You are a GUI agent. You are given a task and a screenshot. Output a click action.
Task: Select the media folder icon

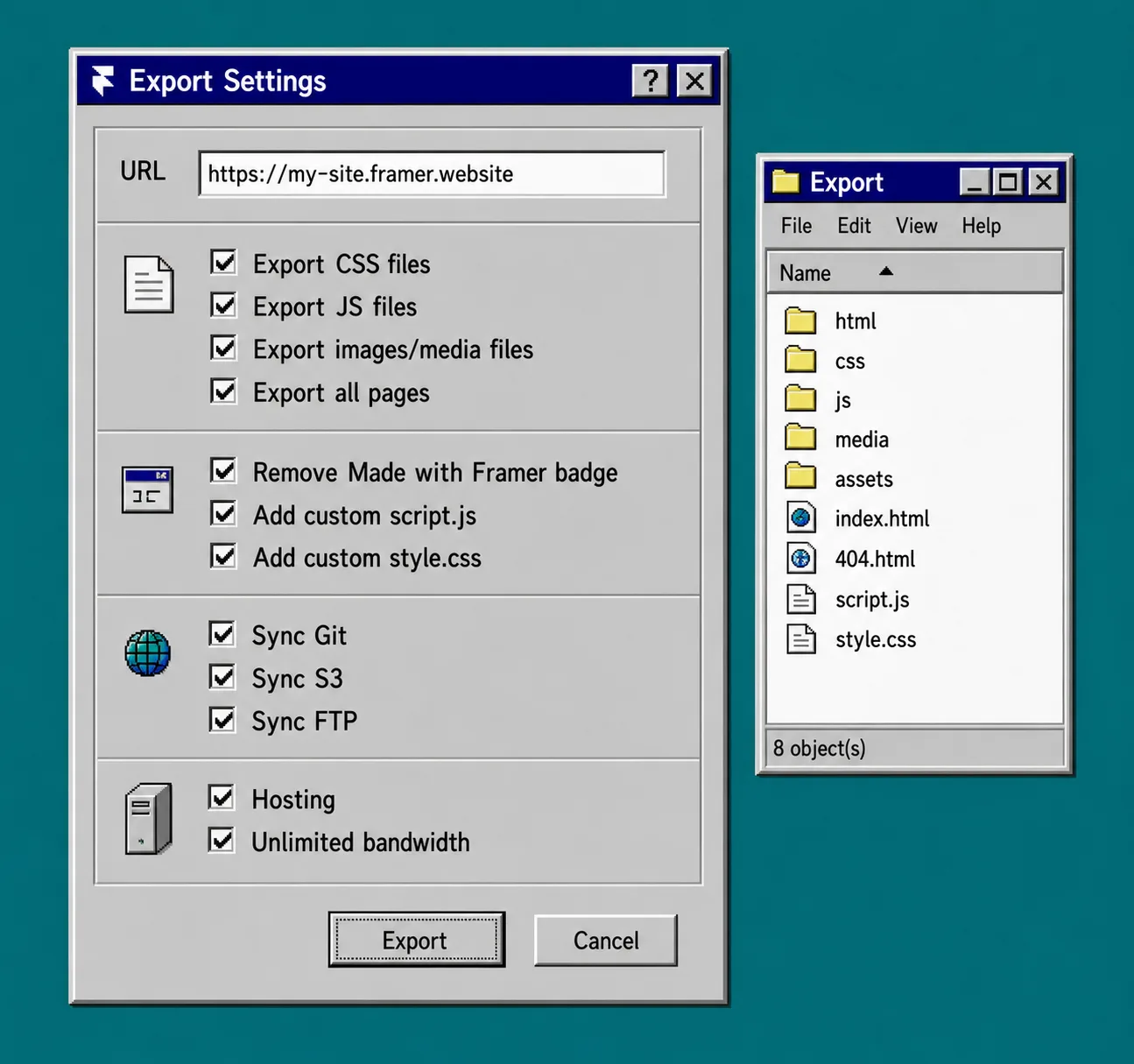[x=800, y=438]
